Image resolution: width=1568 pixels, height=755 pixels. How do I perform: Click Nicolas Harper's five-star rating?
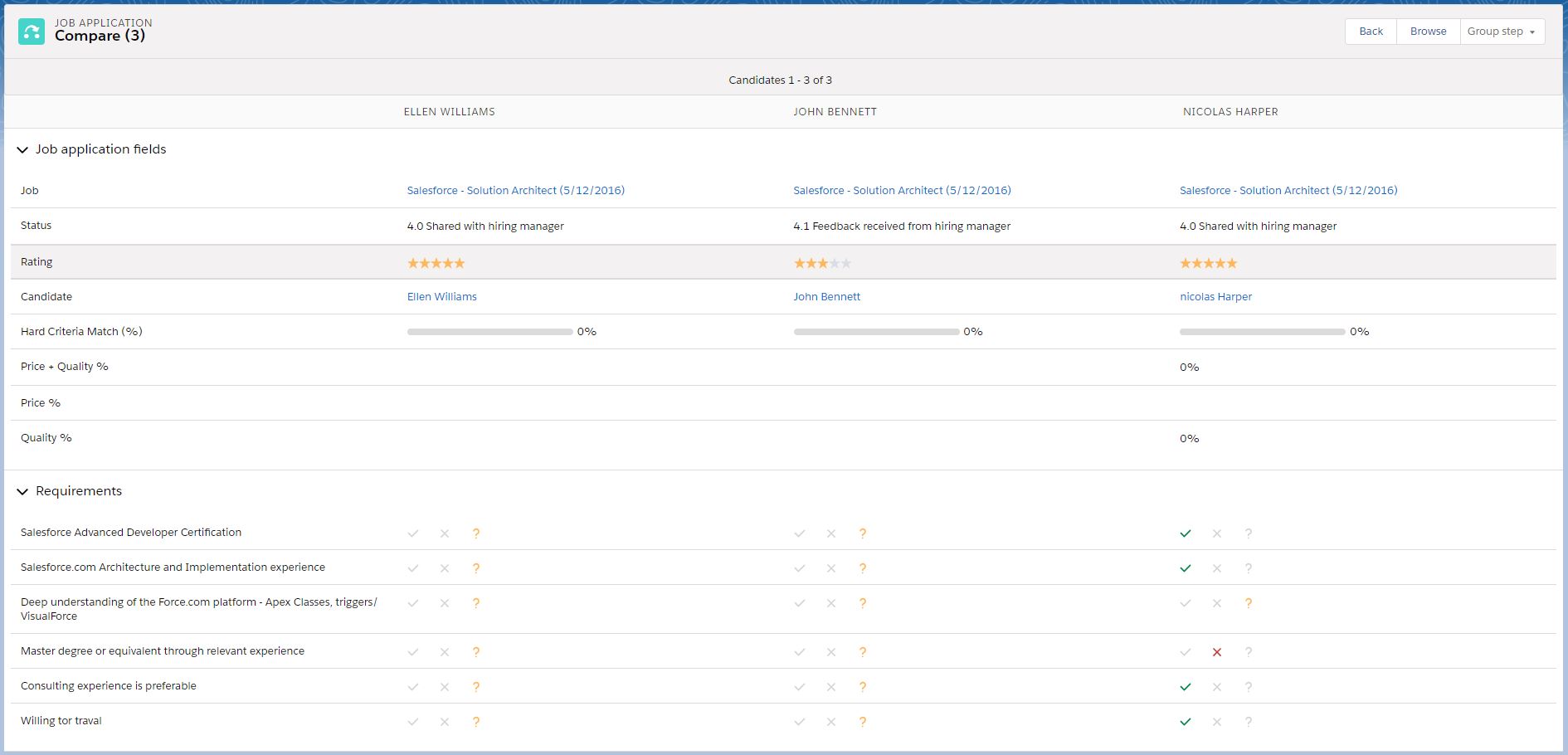1208,263
